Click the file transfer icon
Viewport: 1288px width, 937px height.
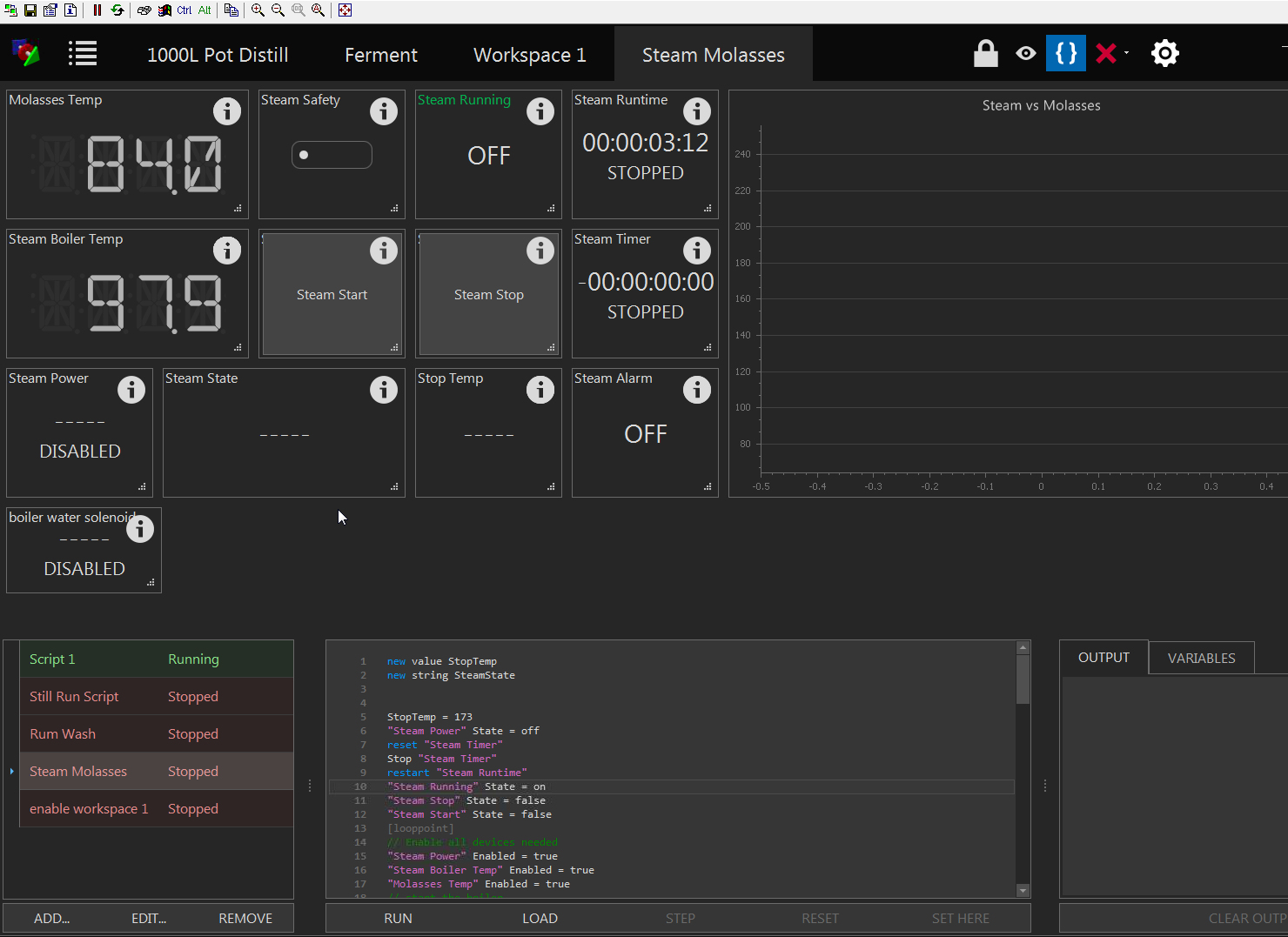[231, 10]
